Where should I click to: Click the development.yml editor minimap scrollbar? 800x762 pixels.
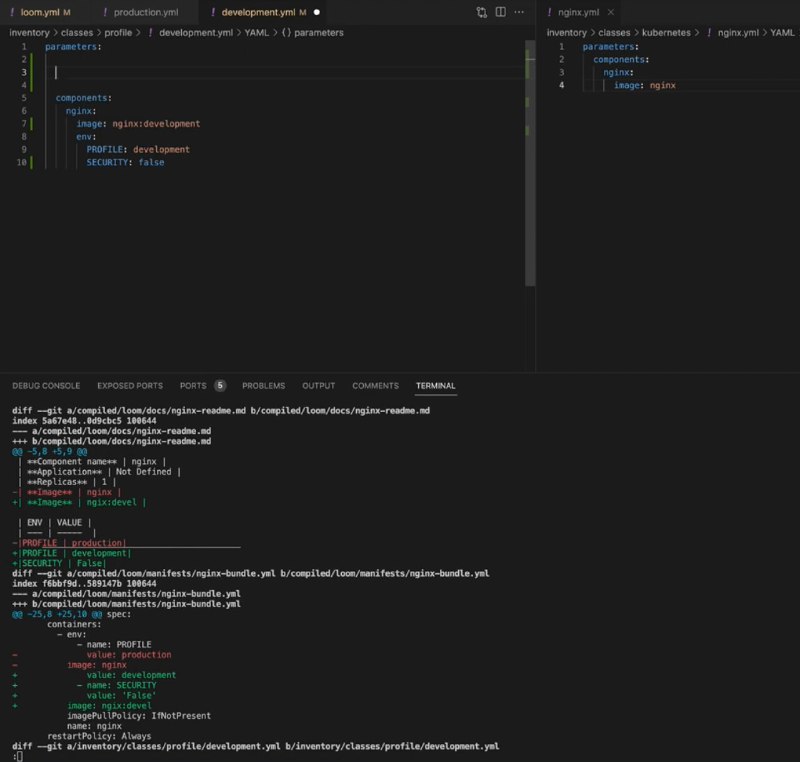click(530, 163)
